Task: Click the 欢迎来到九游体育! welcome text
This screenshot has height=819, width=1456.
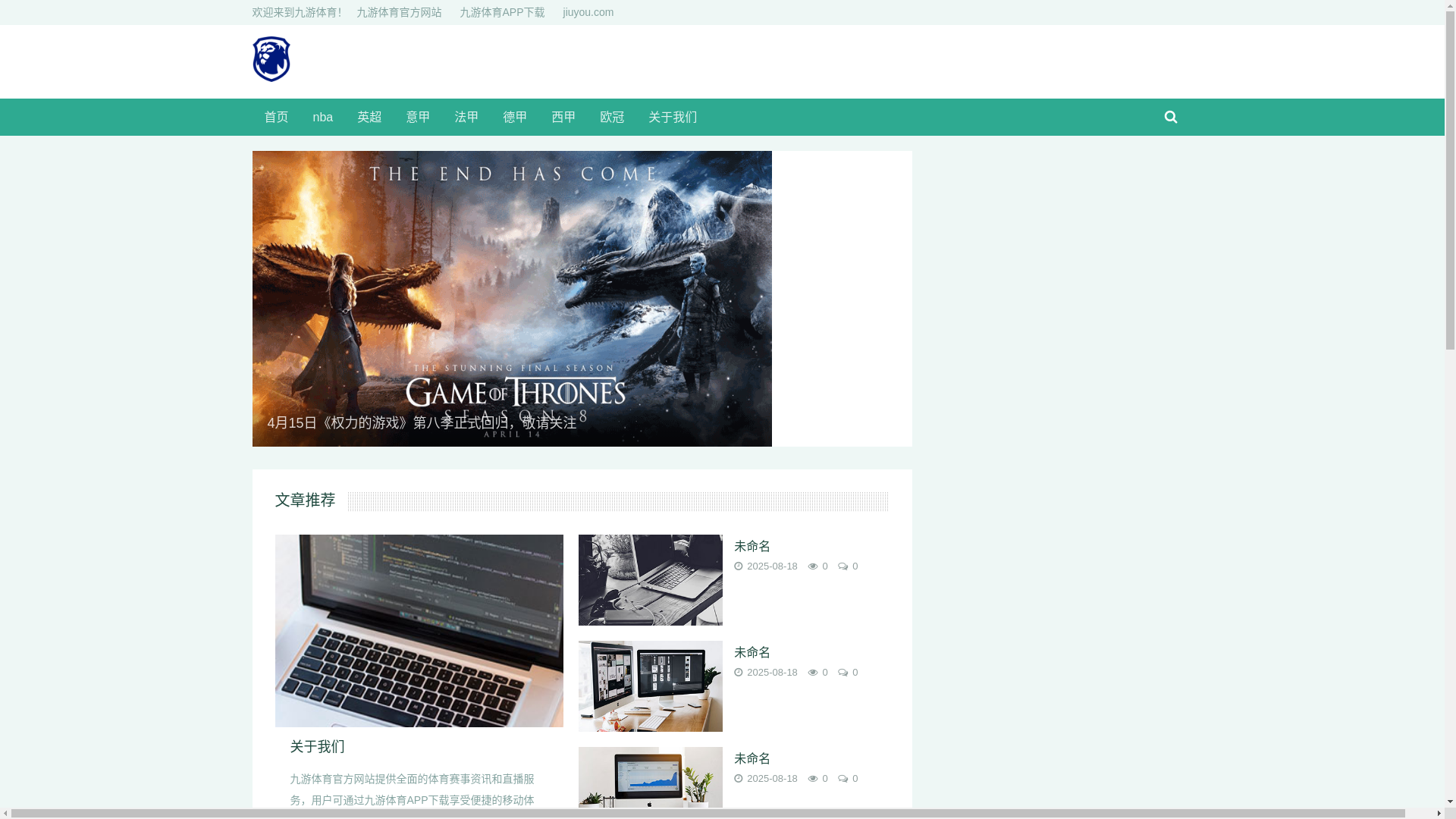Action: tap(297, 12)
